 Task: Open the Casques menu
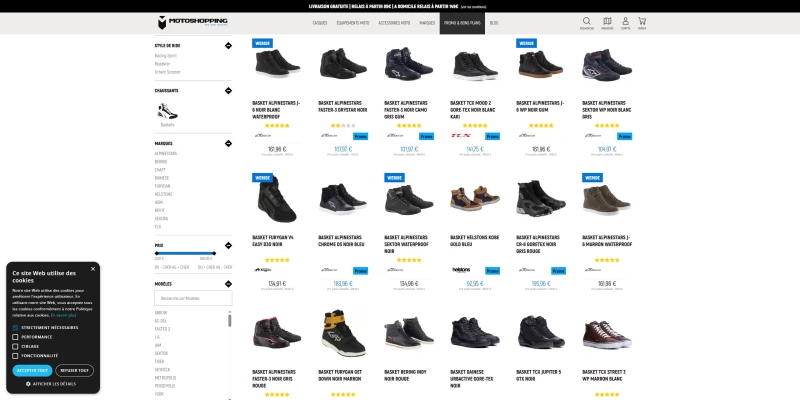[320, 23]
